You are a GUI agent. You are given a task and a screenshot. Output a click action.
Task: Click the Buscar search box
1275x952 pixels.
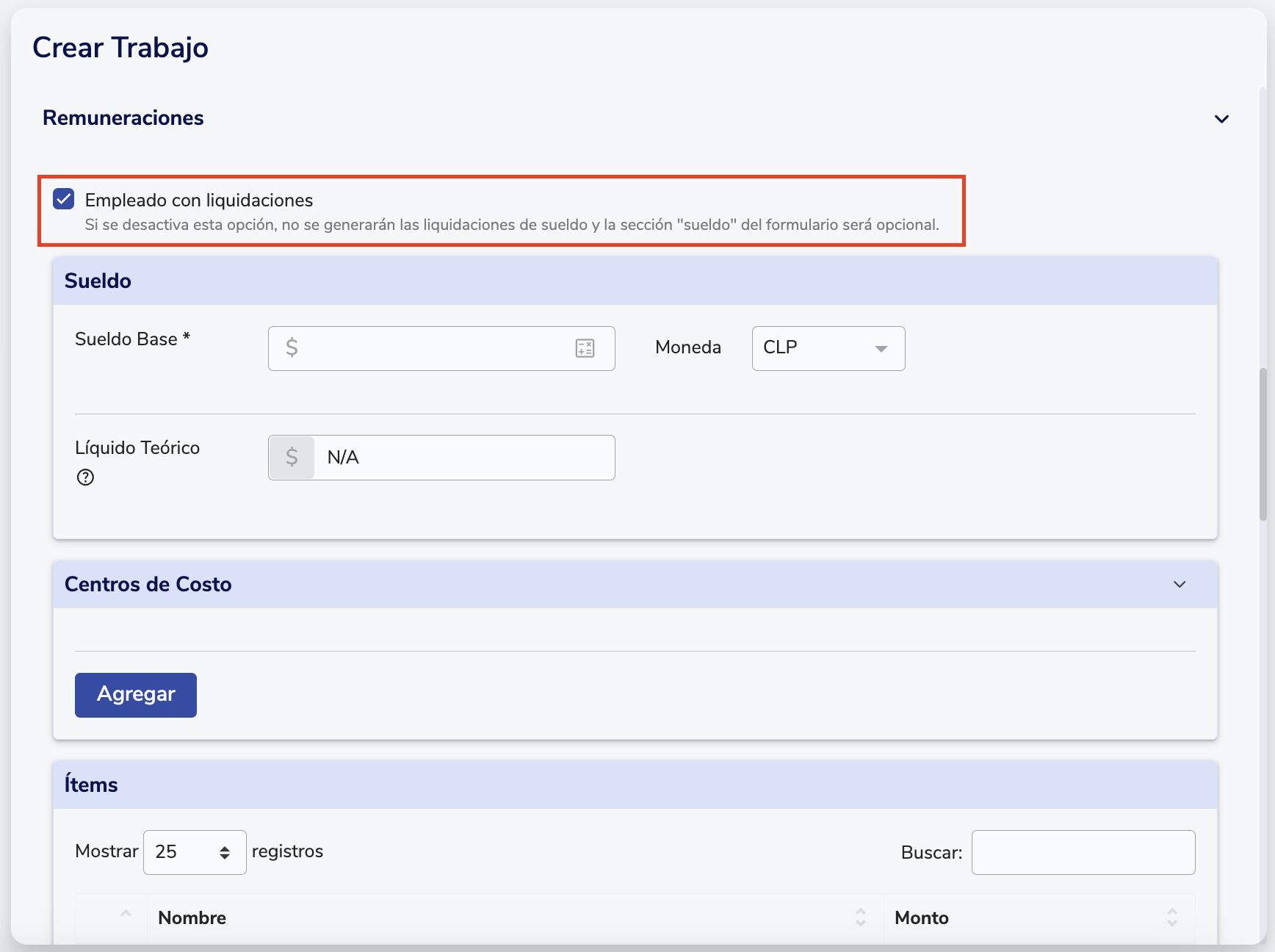pos(1083,852)
